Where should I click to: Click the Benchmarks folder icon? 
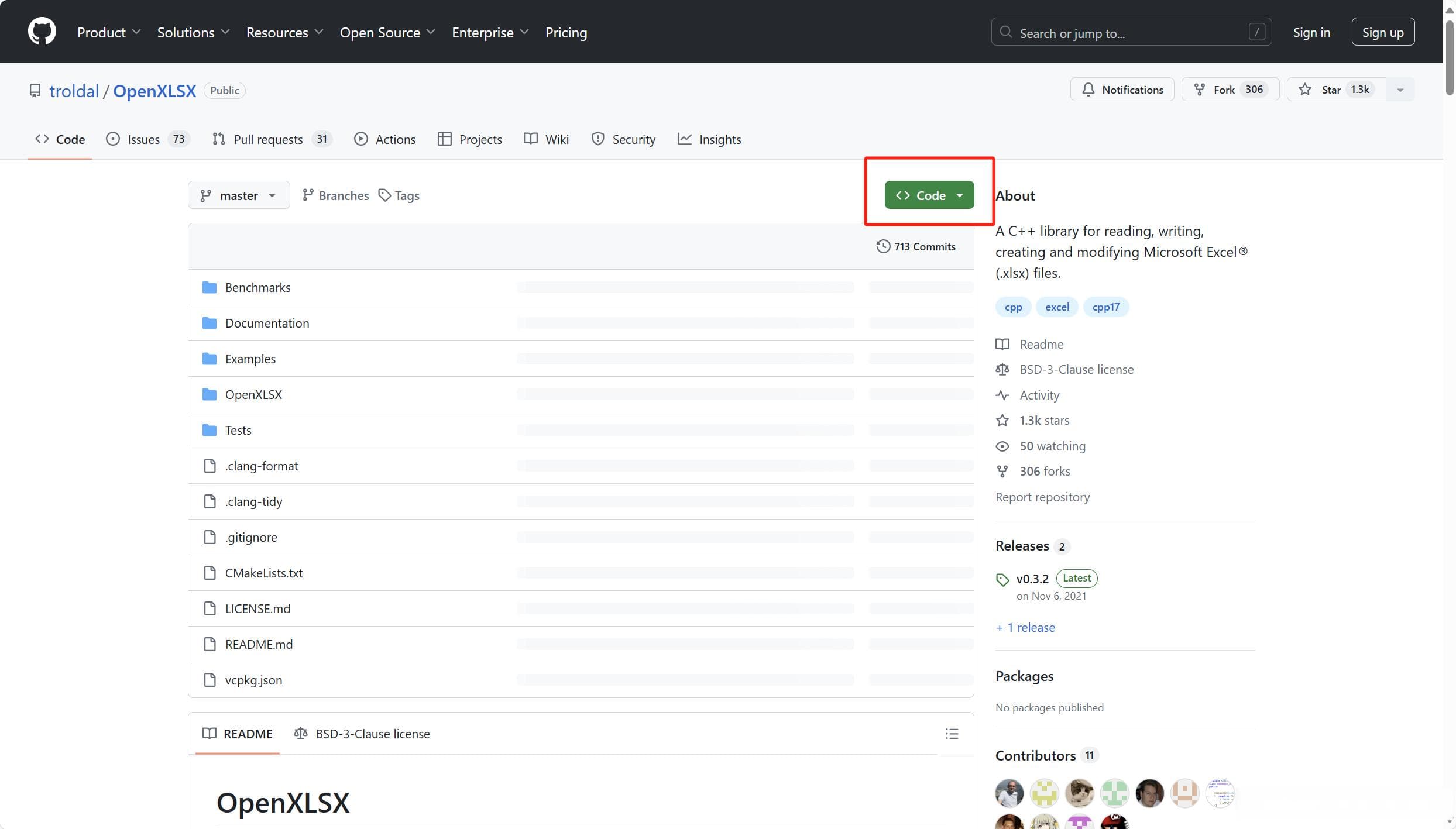point(209,287)
